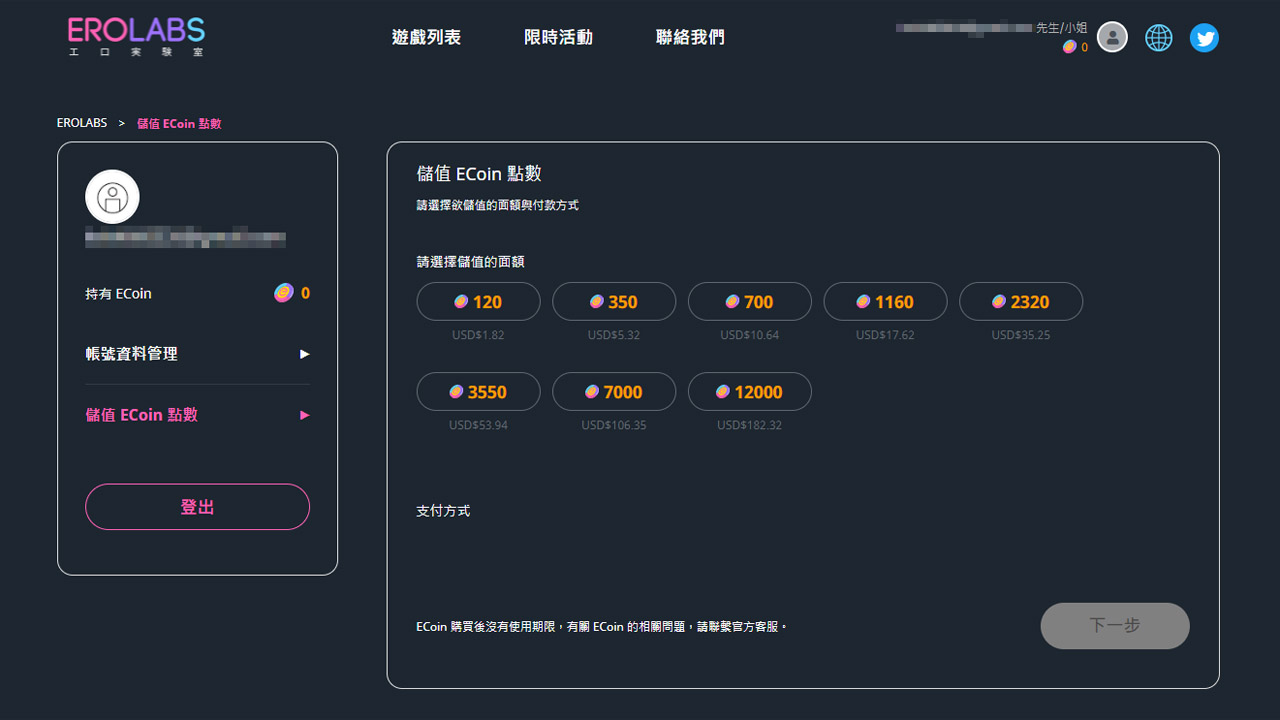Image resolution: width=1280 pixels, height=720 pixels.
Task: Open 遊戲列表 menu
Action: [426, 37]
